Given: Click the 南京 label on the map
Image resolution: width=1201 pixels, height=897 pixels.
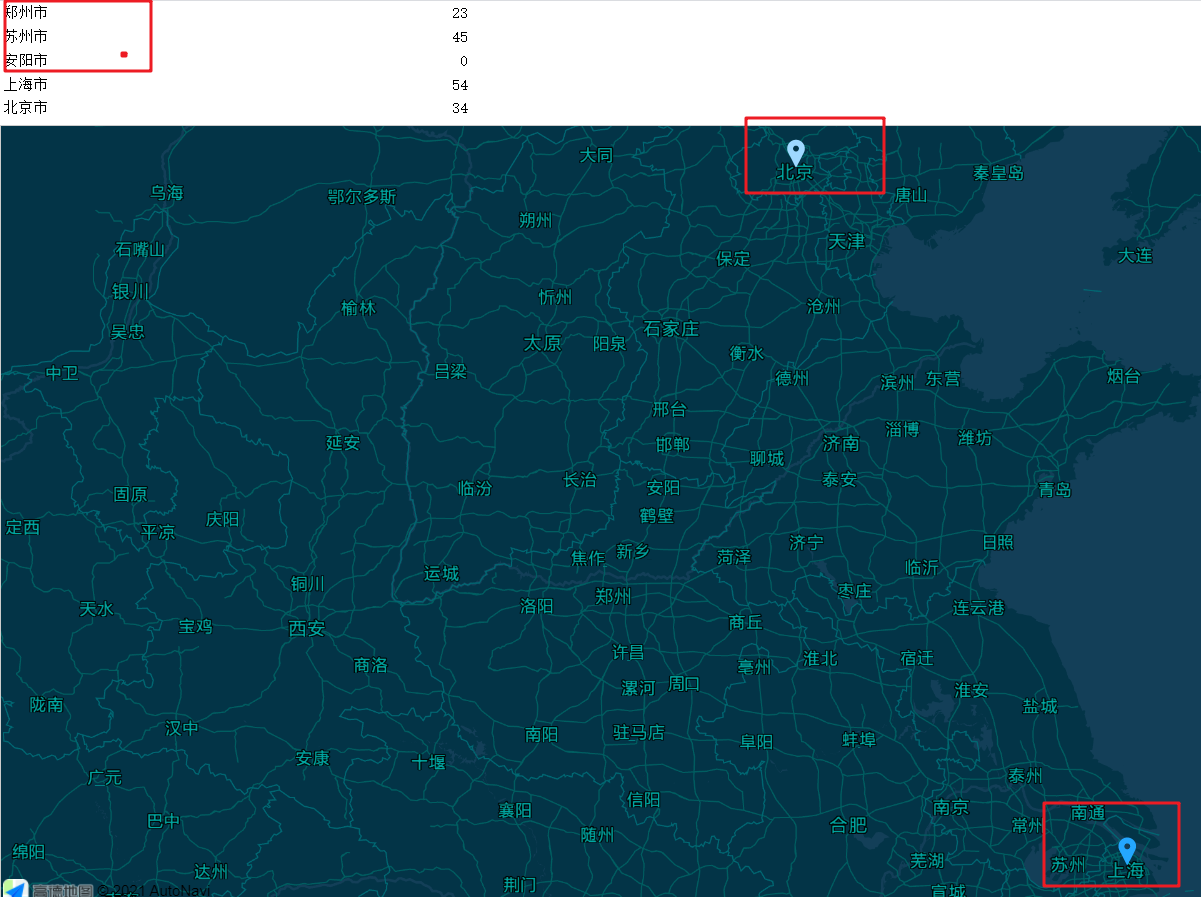Looking at the screenshot, I should (x=951, y=807).
